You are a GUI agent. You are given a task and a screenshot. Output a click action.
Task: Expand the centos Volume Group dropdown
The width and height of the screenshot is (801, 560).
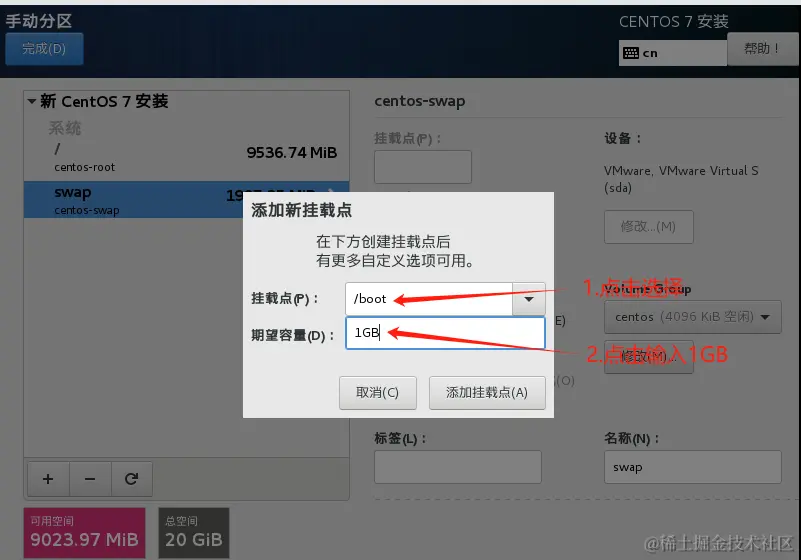pos(692,317)
